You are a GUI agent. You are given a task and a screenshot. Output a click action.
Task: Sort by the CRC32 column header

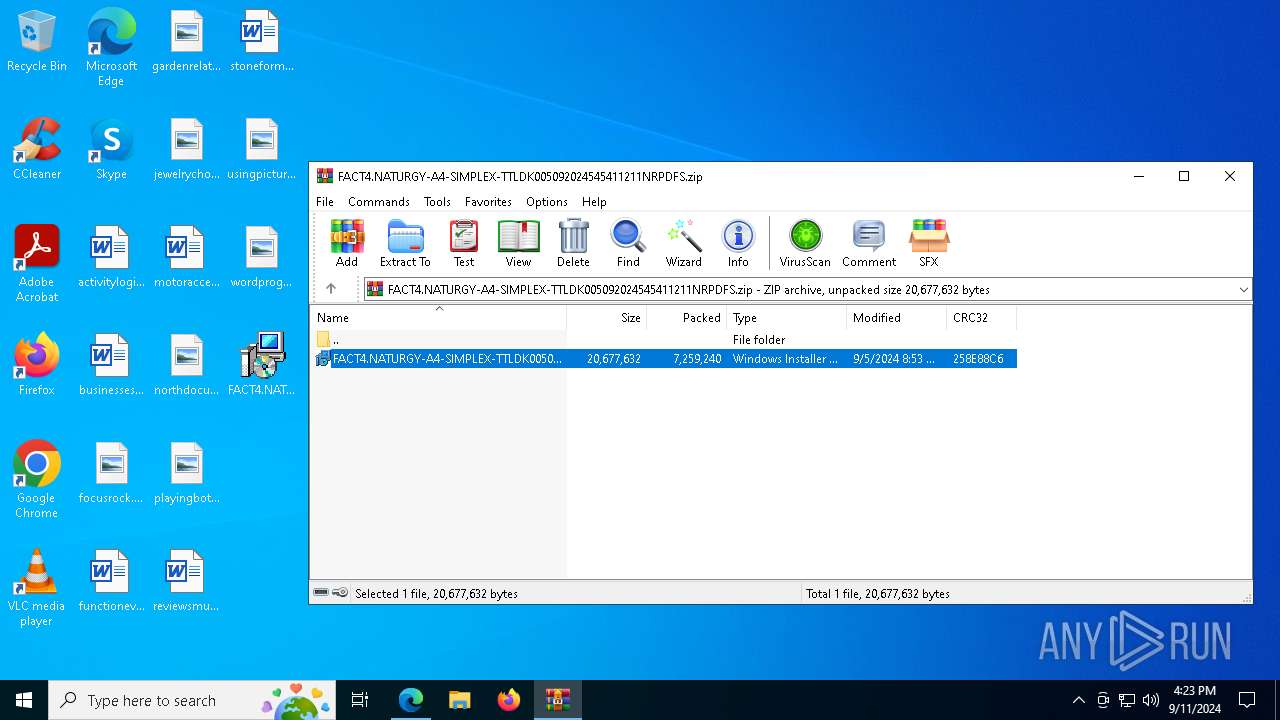pyautogui.click(x=982, y=318)
